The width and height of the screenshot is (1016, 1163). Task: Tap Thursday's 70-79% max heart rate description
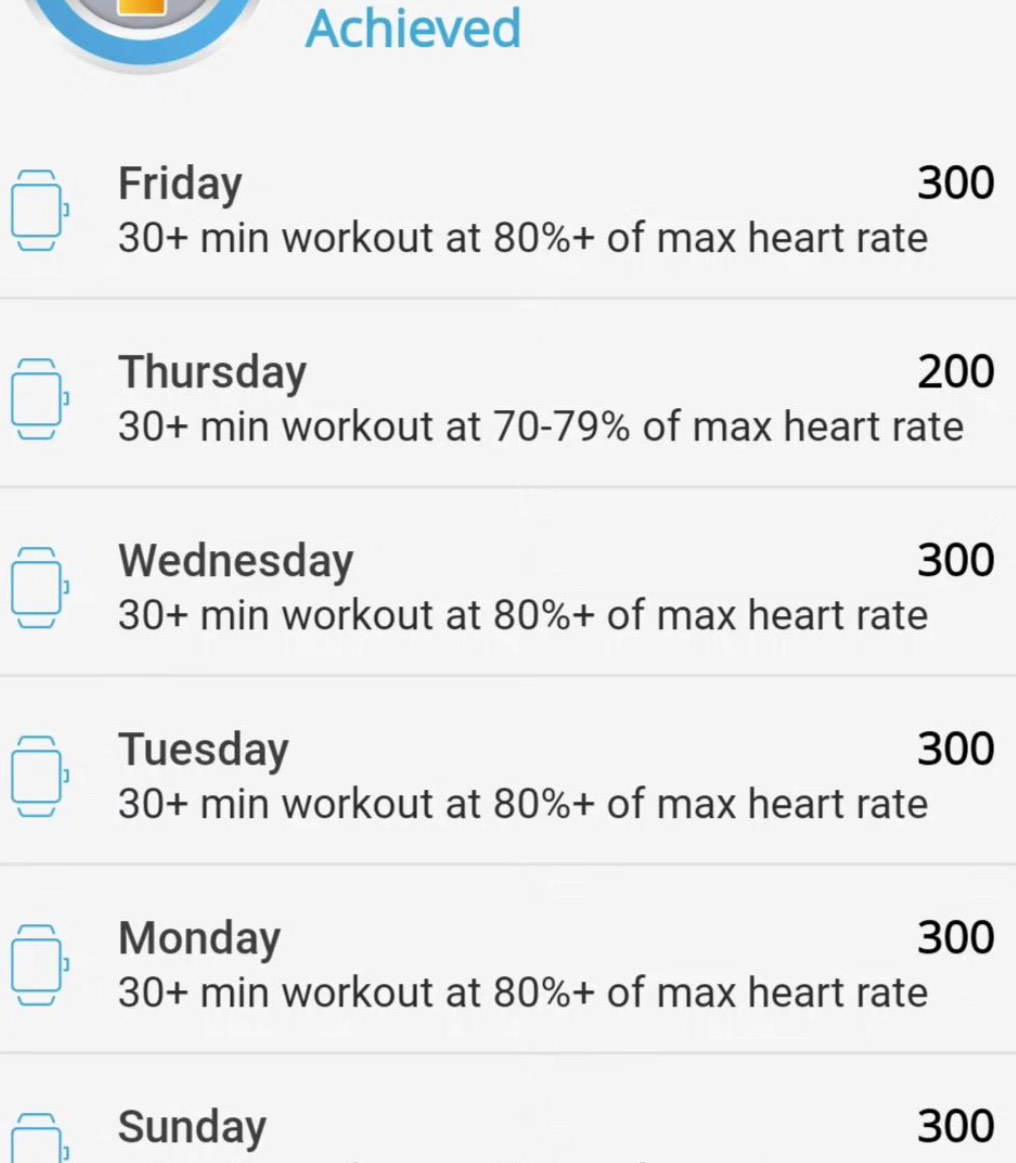tap(540, 427)
